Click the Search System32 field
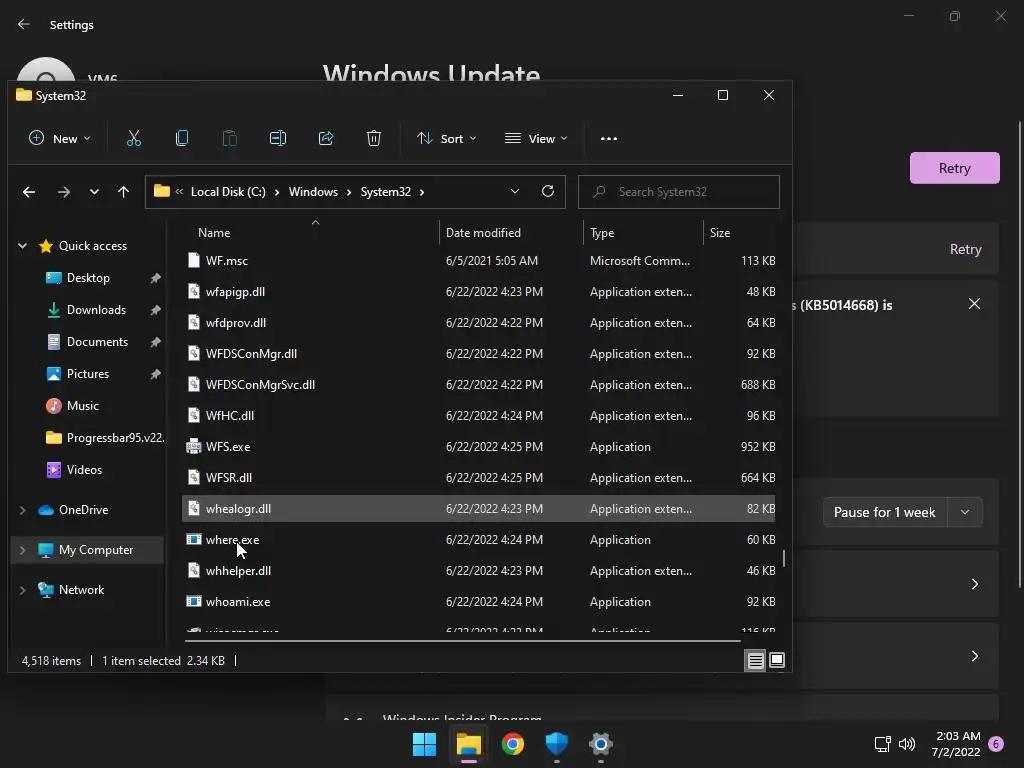The width and height of the screenshot is (1024, 768). [679, 191]
